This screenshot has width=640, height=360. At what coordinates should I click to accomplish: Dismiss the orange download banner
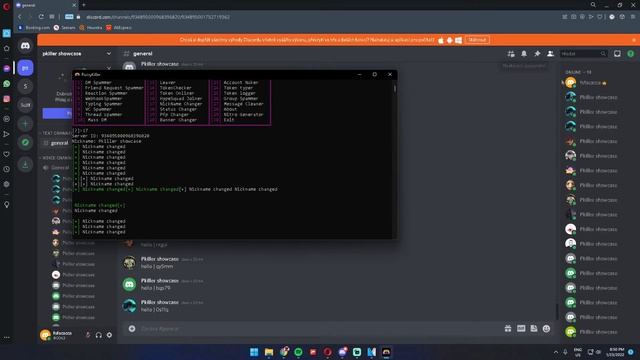point(633,40)
